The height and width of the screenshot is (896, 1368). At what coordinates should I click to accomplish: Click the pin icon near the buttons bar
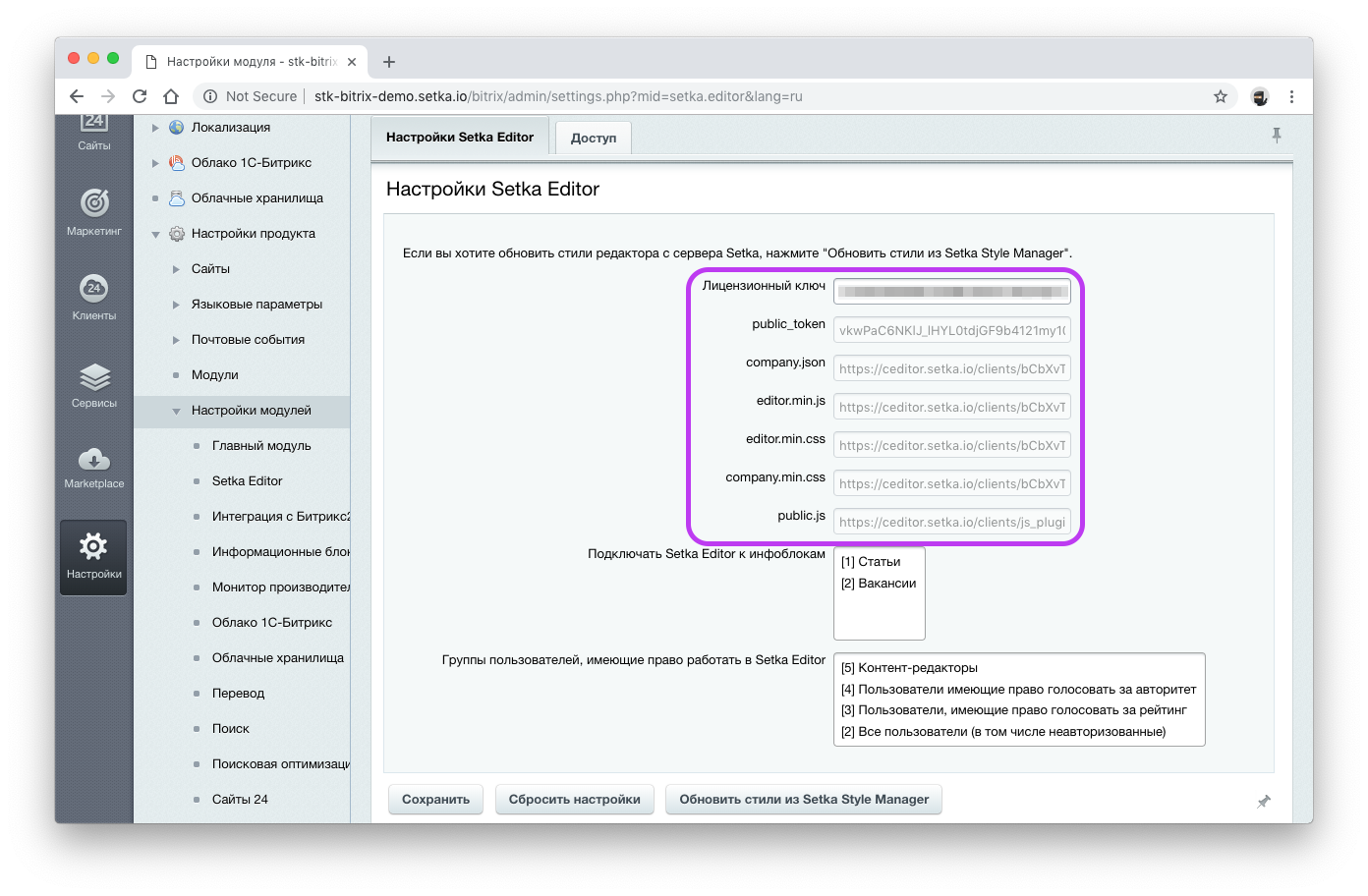[x=1264, y=802]
